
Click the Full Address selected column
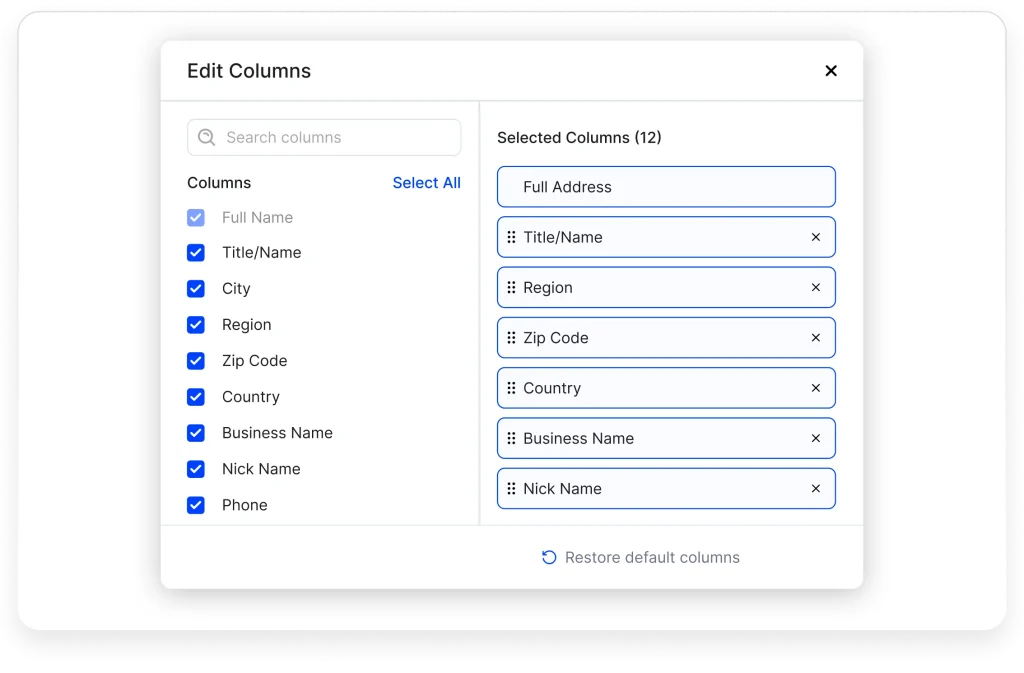click(x=666, y=187)
